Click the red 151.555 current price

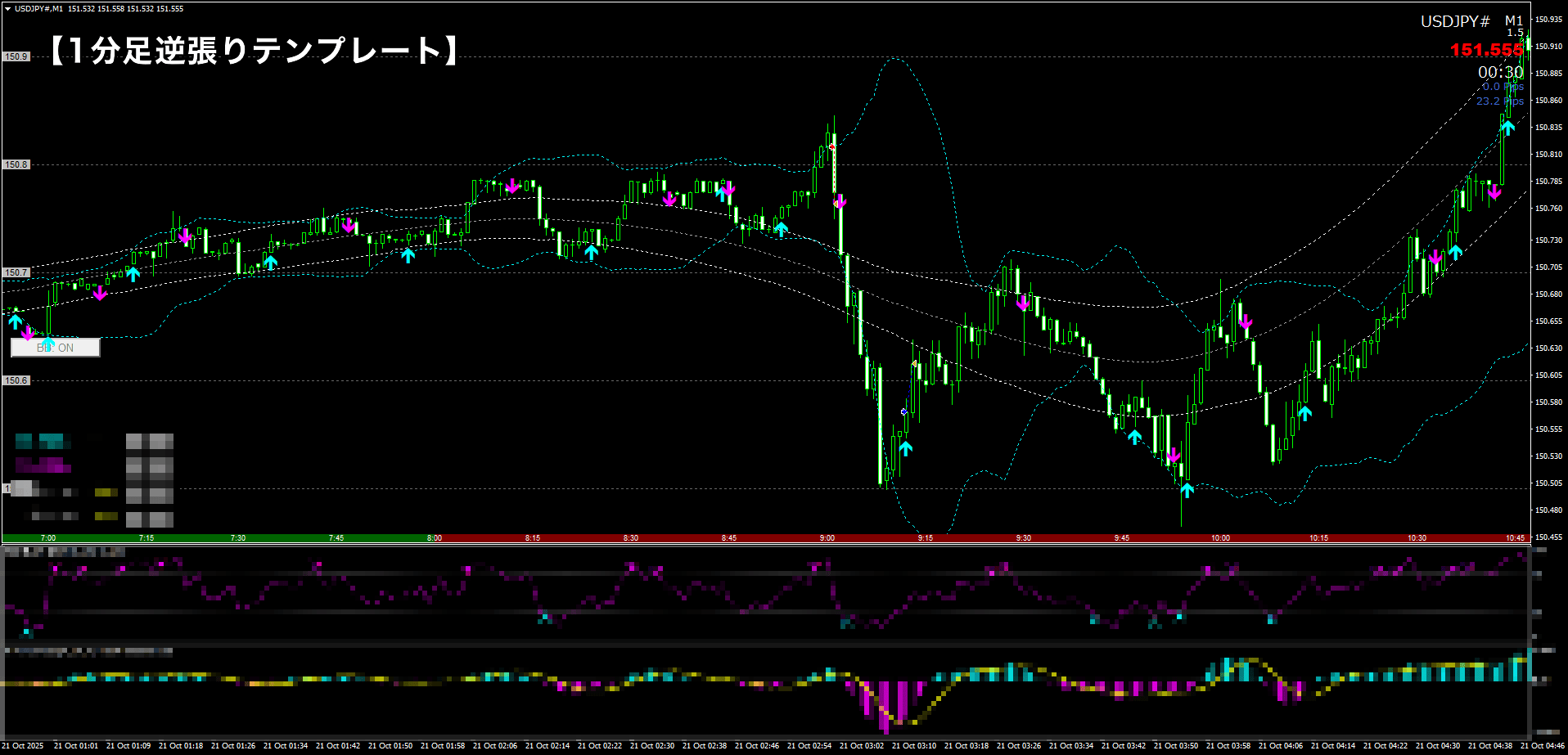[x=1486, y=50]
